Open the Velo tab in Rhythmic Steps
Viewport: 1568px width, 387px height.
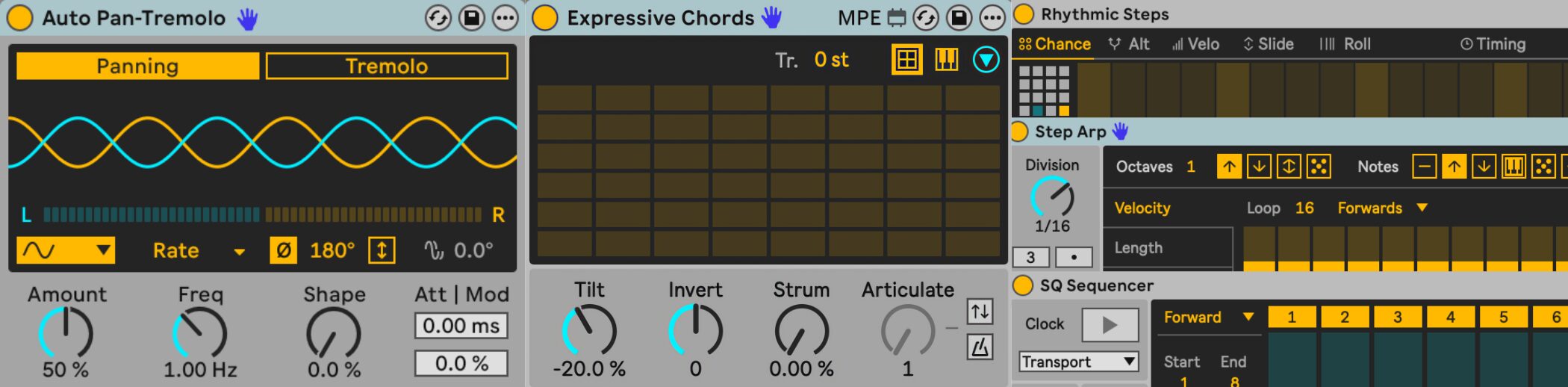coord(1195,44)
